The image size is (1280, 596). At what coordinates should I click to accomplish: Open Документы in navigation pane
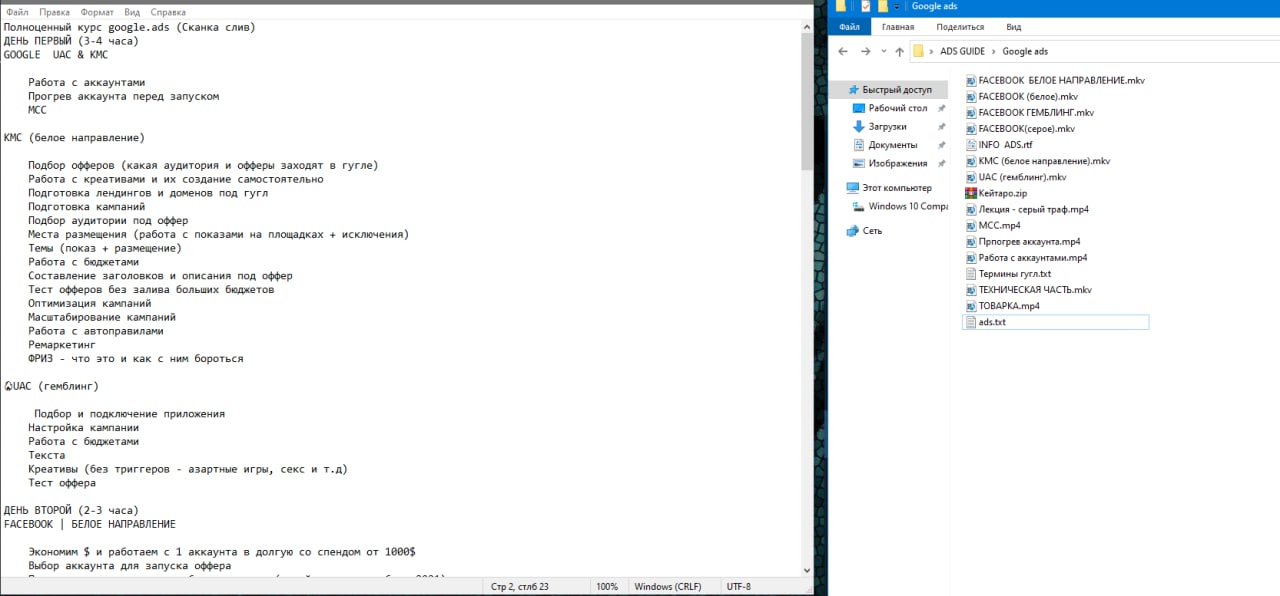[x=892, y=145]
